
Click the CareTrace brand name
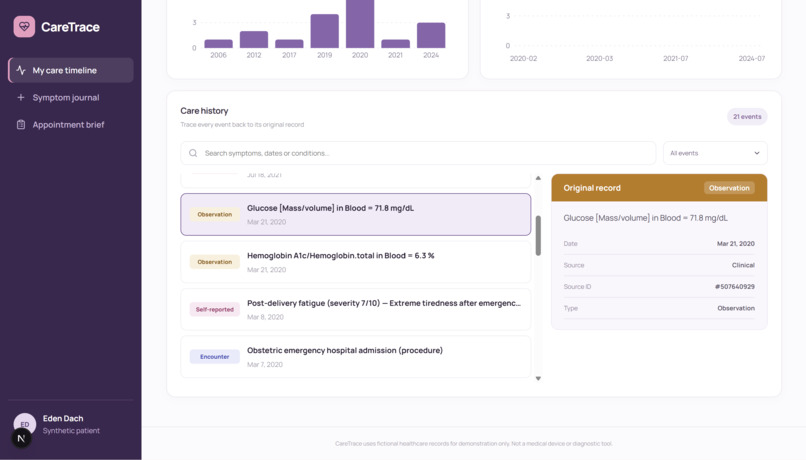tap(70, 27)
